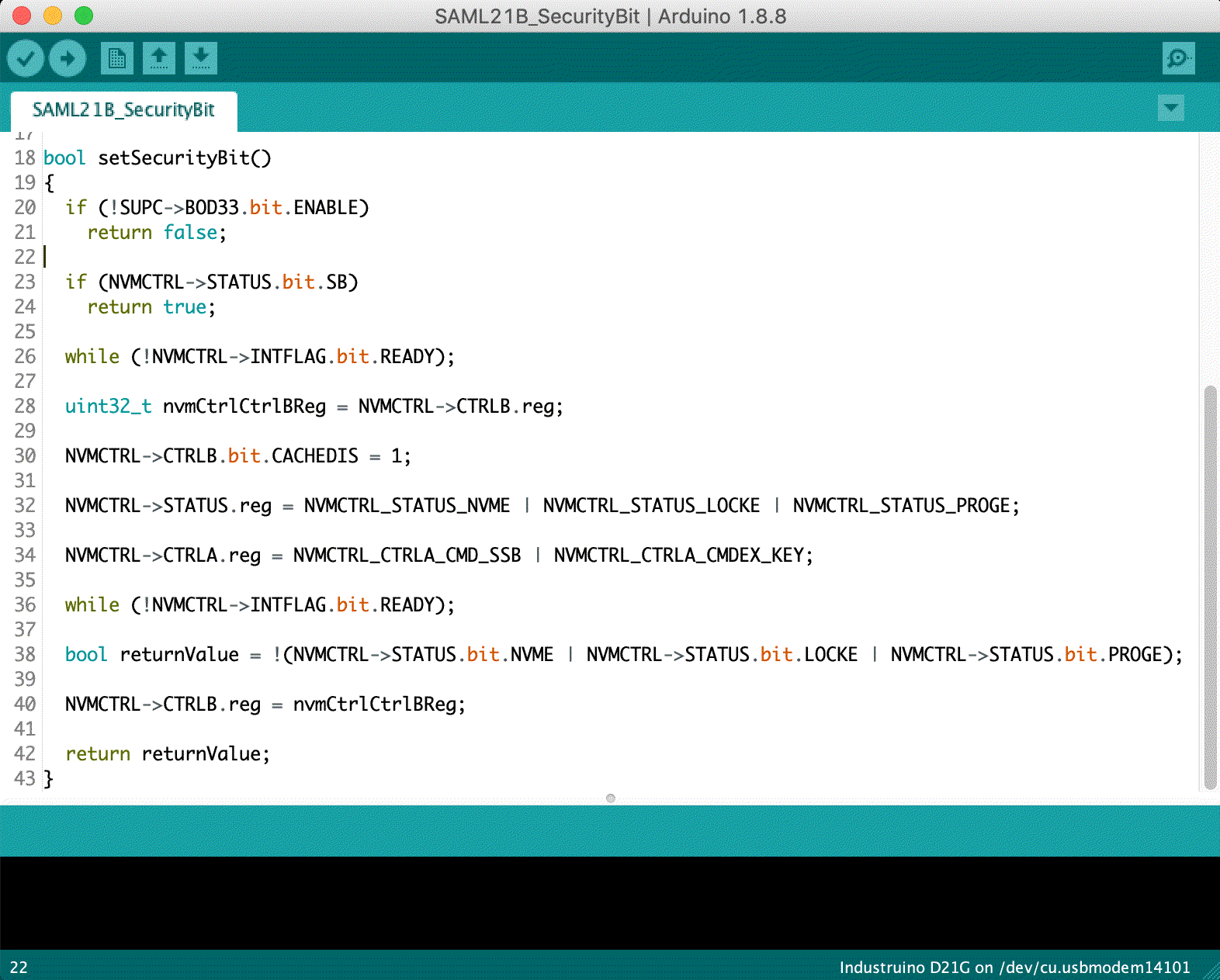This screenshot has height=980, width=1220.
Task: Click the setSecurityBit function name
Action: point(184,158)
